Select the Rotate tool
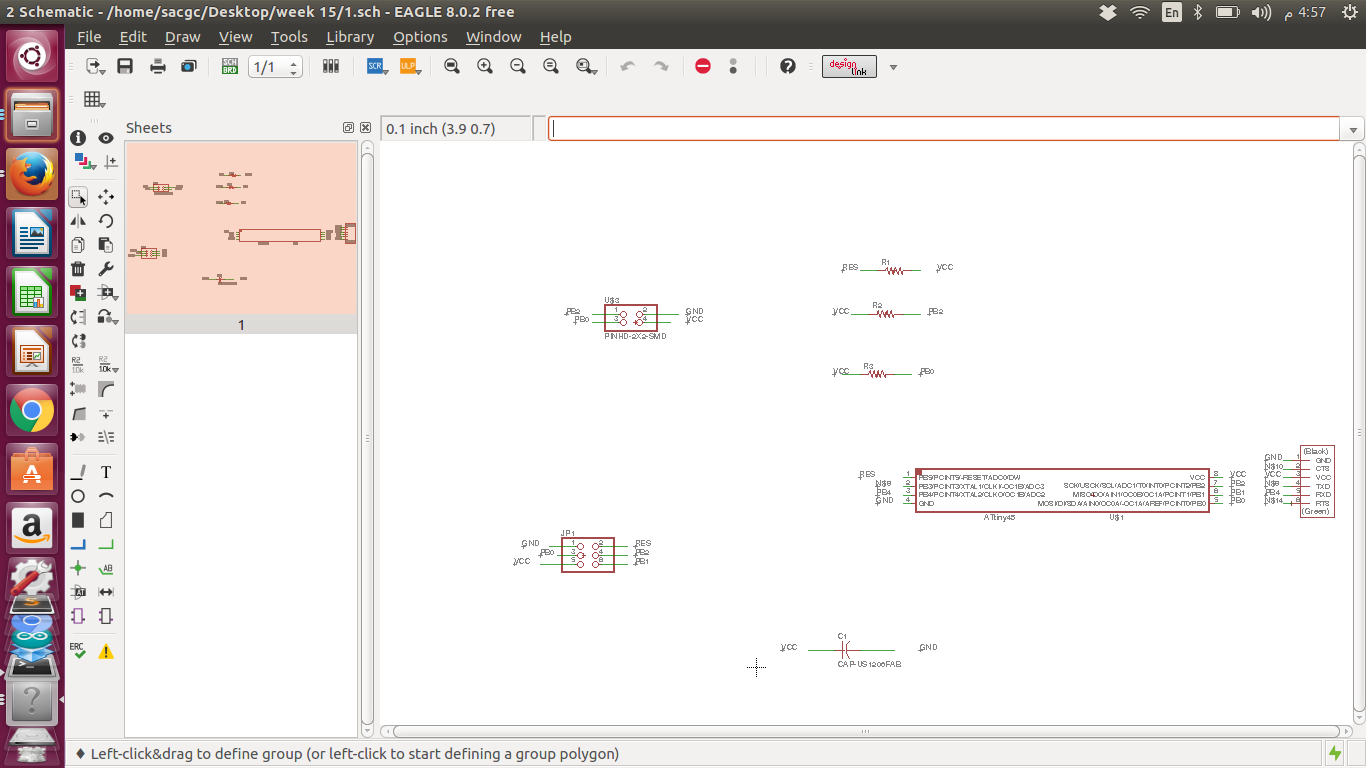 coord(106,221)
